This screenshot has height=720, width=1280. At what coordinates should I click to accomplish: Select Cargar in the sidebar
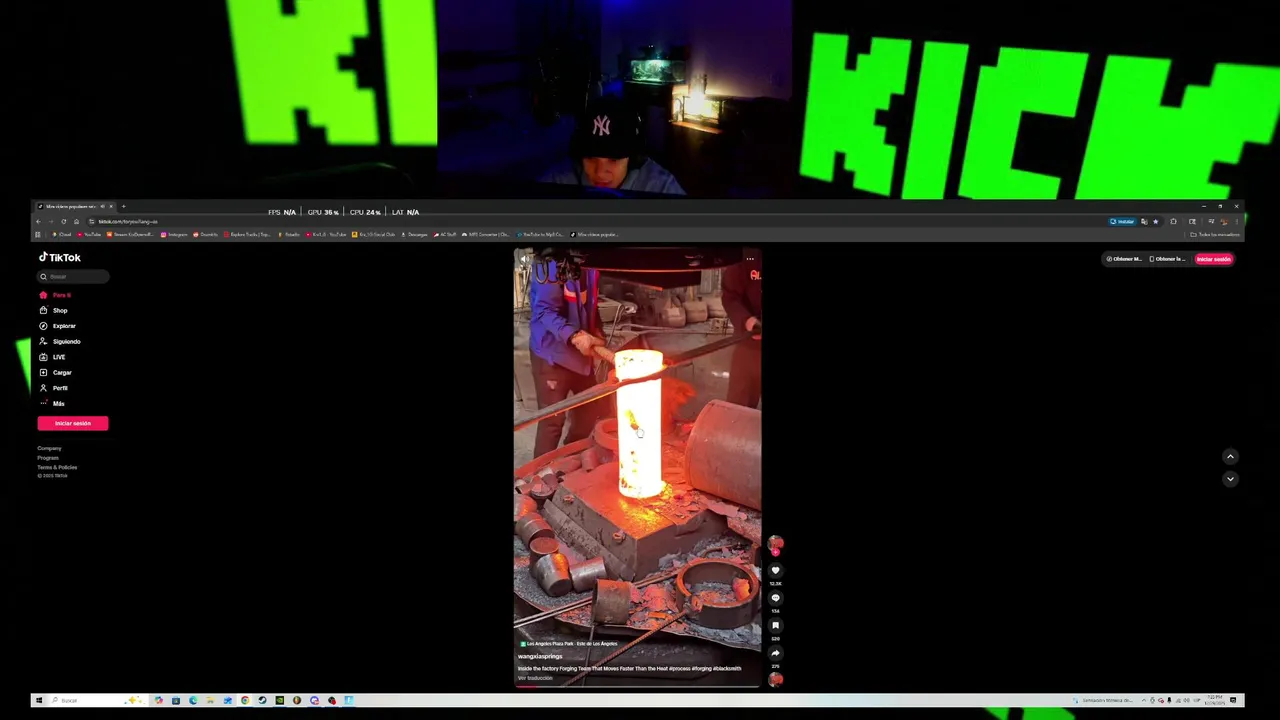(x=55, y=372)
